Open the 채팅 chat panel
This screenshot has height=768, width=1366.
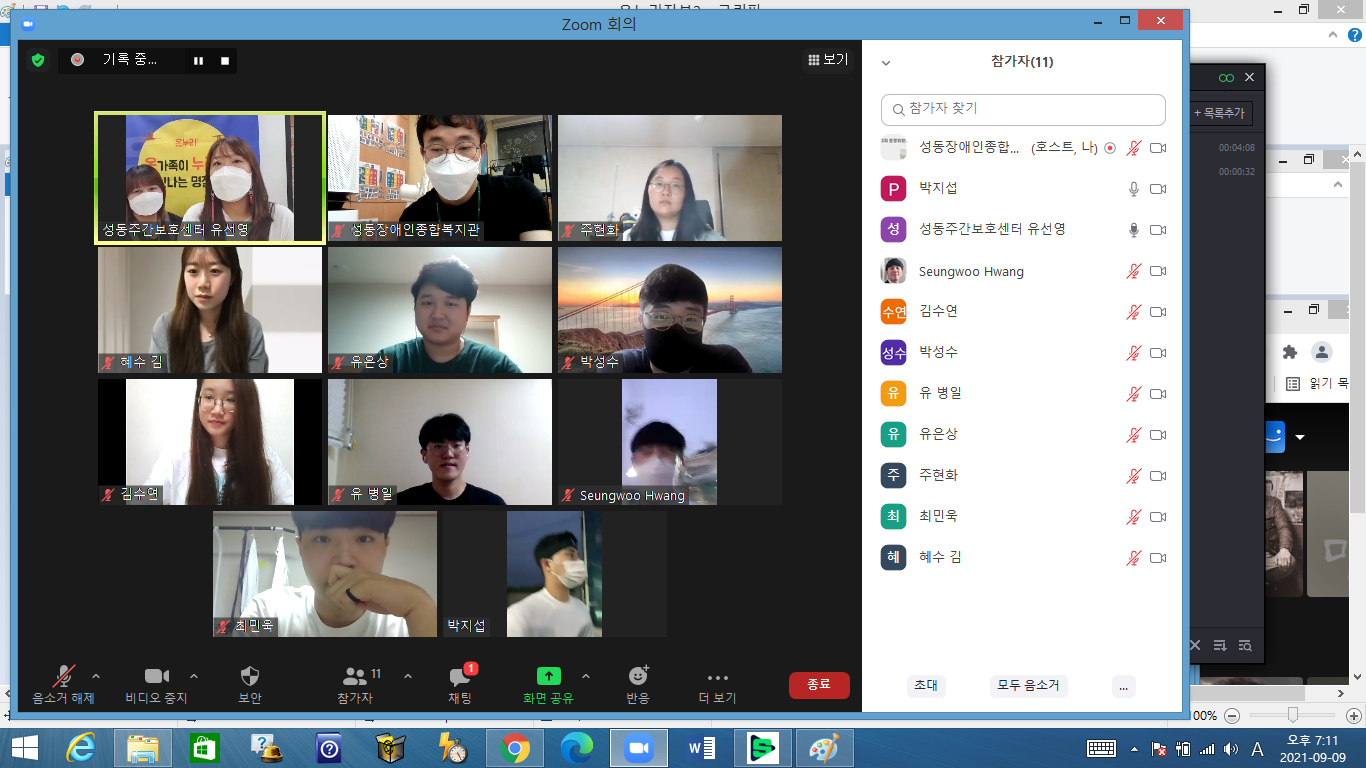[x=460, y=685]
